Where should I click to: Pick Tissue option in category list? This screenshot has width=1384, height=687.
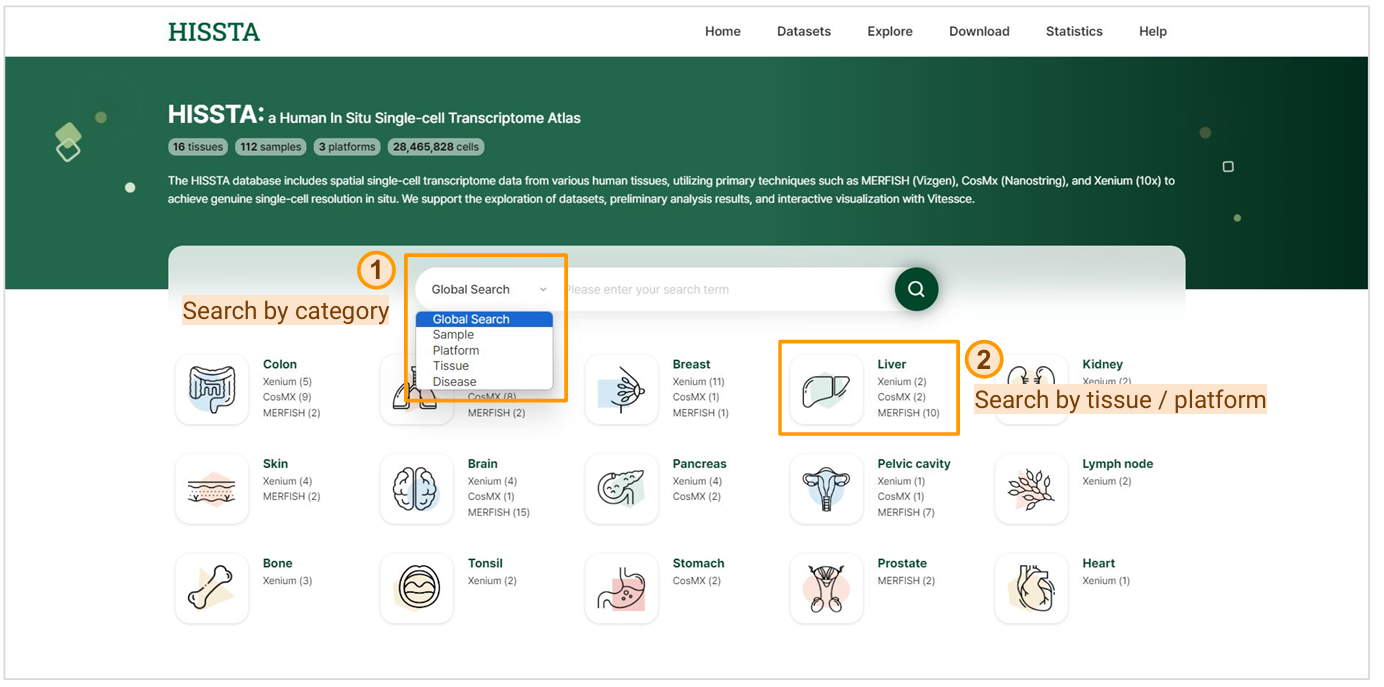(450, 366)
